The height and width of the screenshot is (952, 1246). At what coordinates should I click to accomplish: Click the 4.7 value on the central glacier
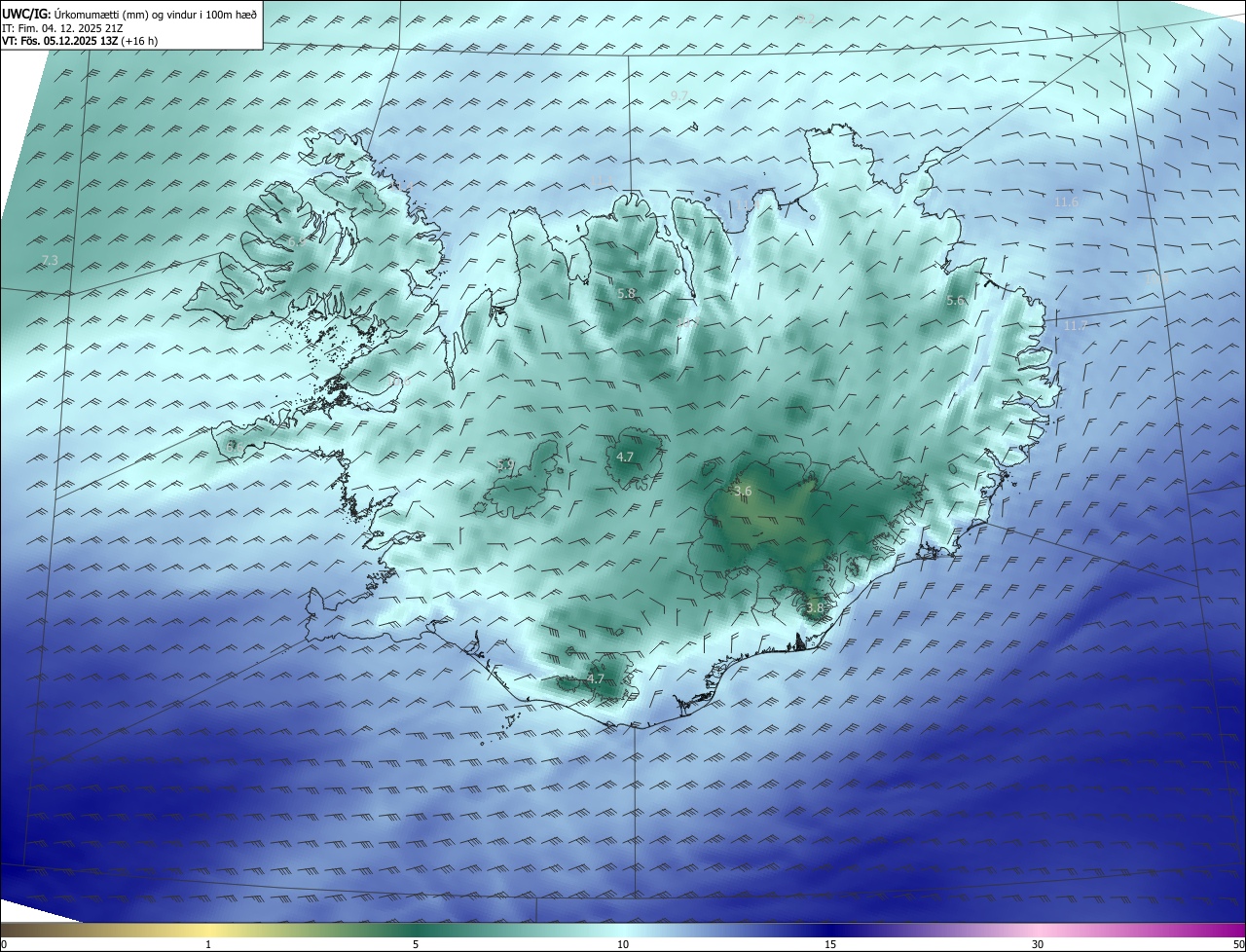coord(625,457)
